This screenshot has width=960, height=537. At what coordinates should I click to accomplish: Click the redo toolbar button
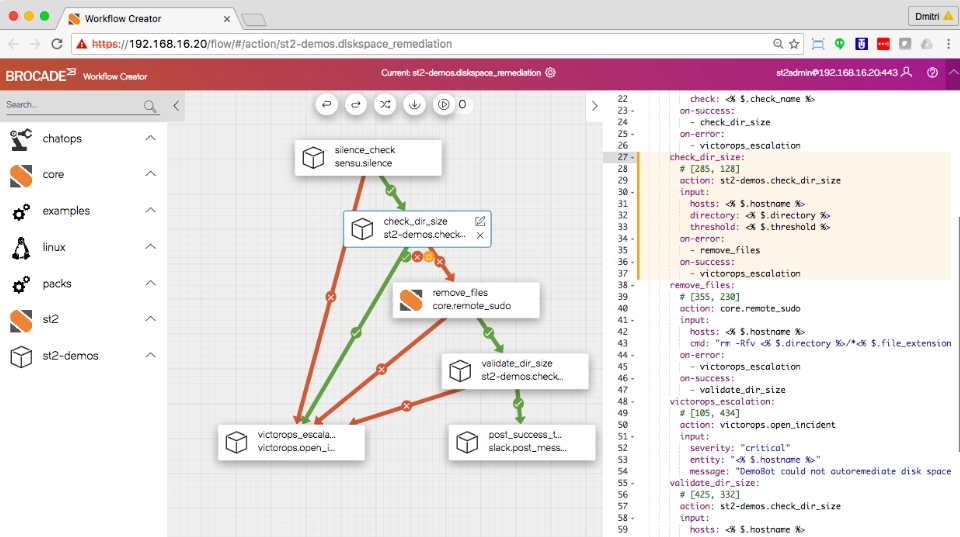pyautogui.click(x=356, y=105)
